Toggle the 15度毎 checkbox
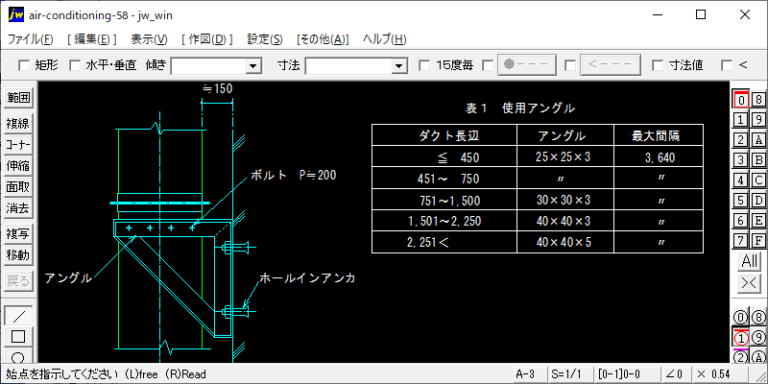 click(x=425, y=65)
